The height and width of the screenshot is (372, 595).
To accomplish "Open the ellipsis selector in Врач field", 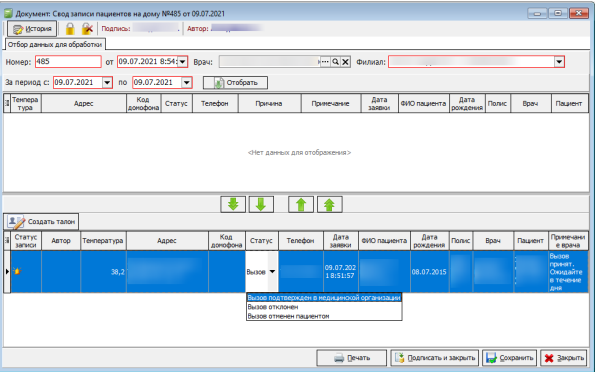I will coord(325,62).
